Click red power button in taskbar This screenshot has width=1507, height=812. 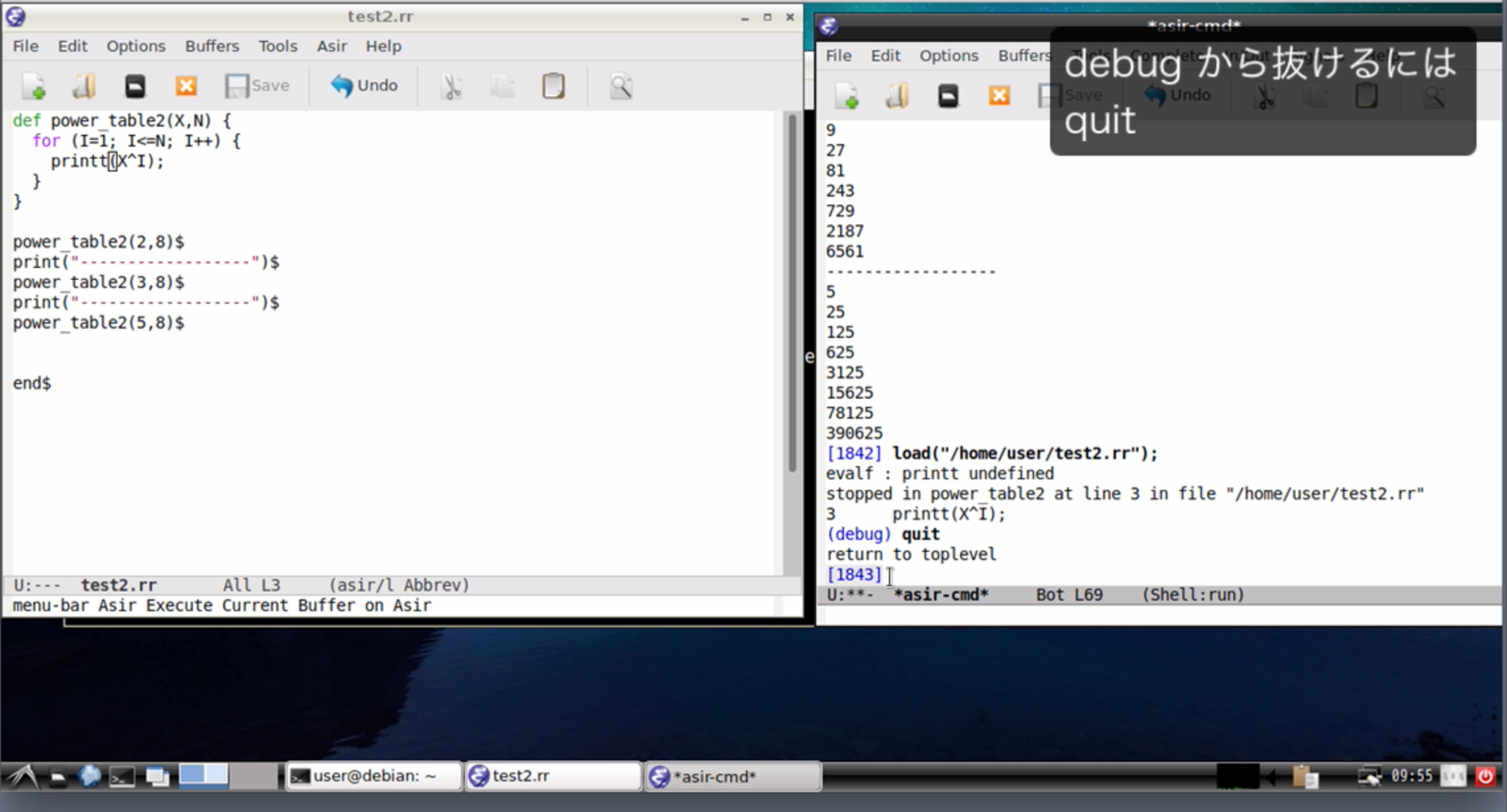coord(1485,776)
